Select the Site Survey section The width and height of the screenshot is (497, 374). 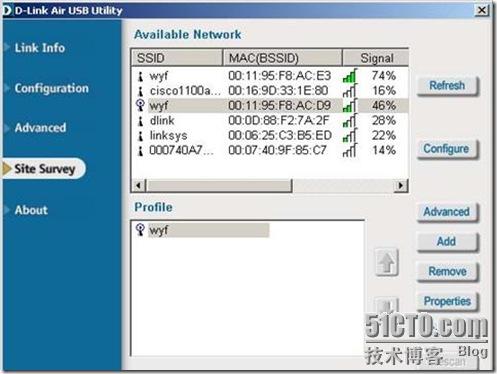coord(44,169)
